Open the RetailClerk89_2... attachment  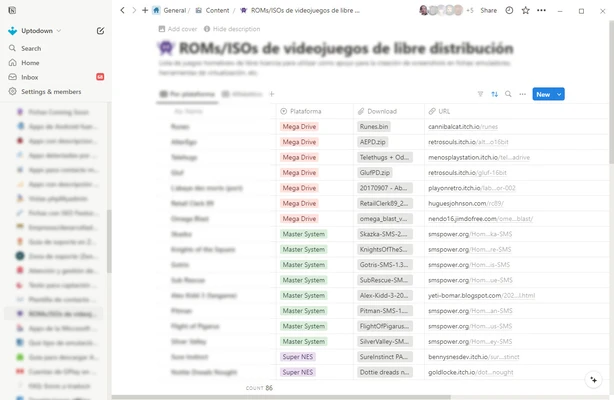384,203
